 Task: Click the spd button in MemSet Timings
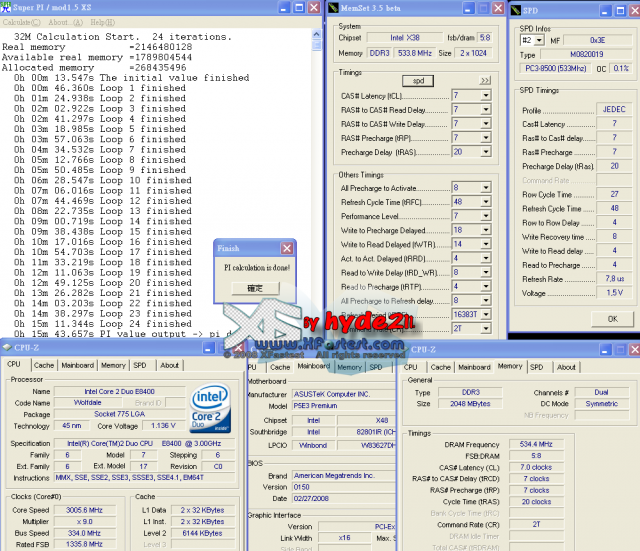click(418, 81)
